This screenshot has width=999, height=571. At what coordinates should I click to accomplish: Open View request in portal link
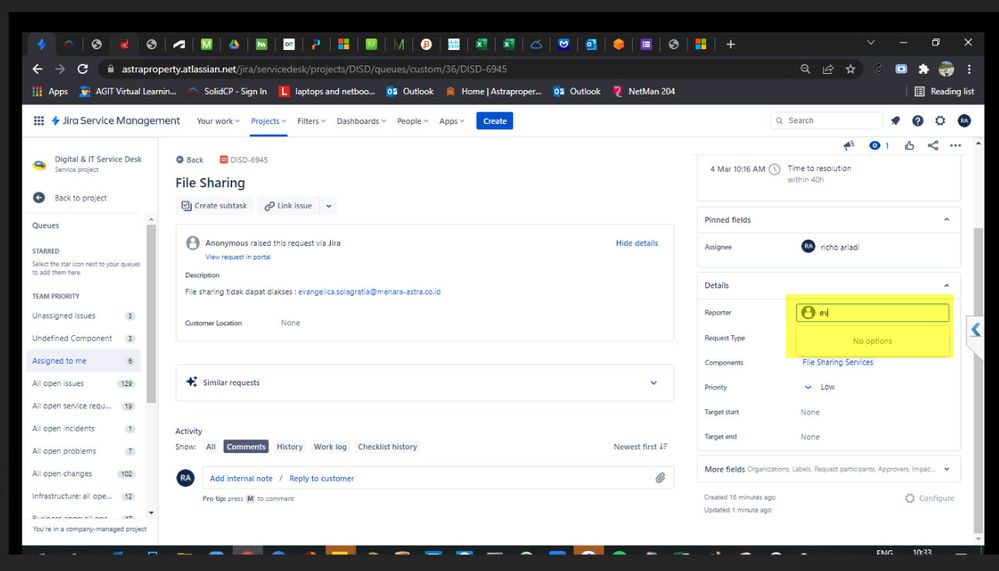[238, 257]
